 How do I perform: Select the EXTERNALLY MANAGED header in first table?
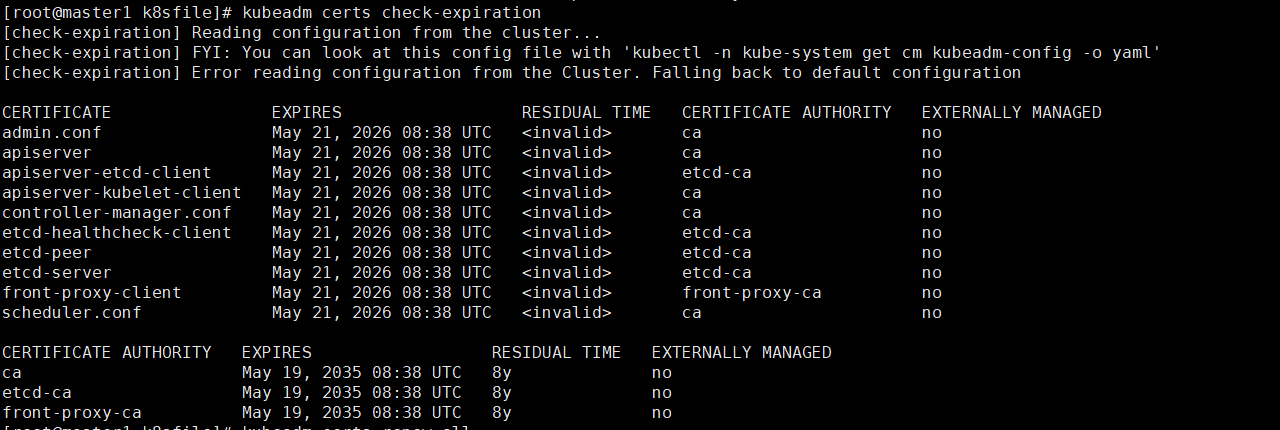click(x=1012, y=112)
